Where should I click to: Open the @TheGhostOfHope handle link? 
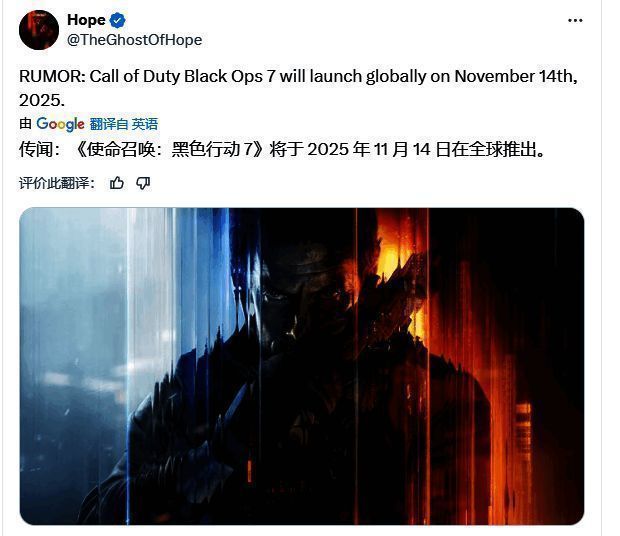coord(134,40)
